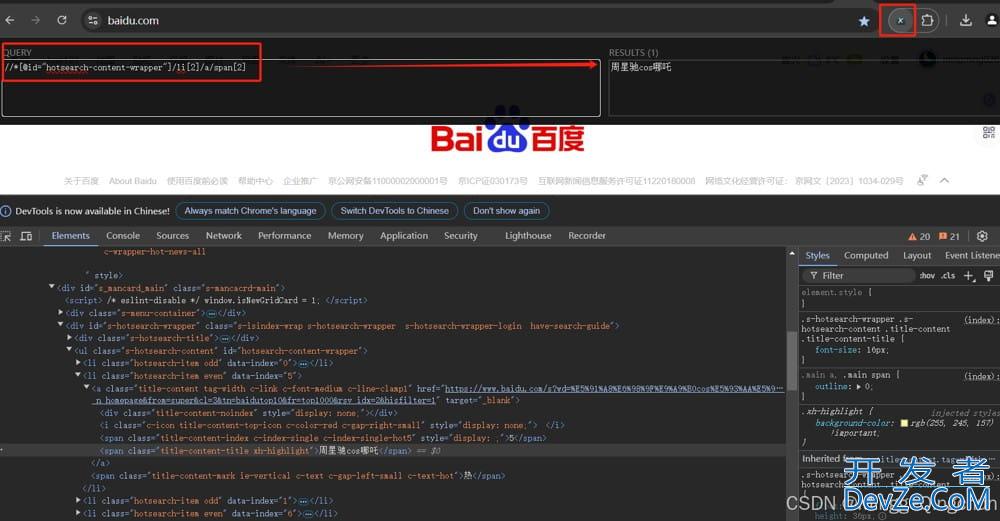This screenshot has height=521, width=1000.
Task: Click Switch DevTools to Chinese
Action: pos(394,211)
